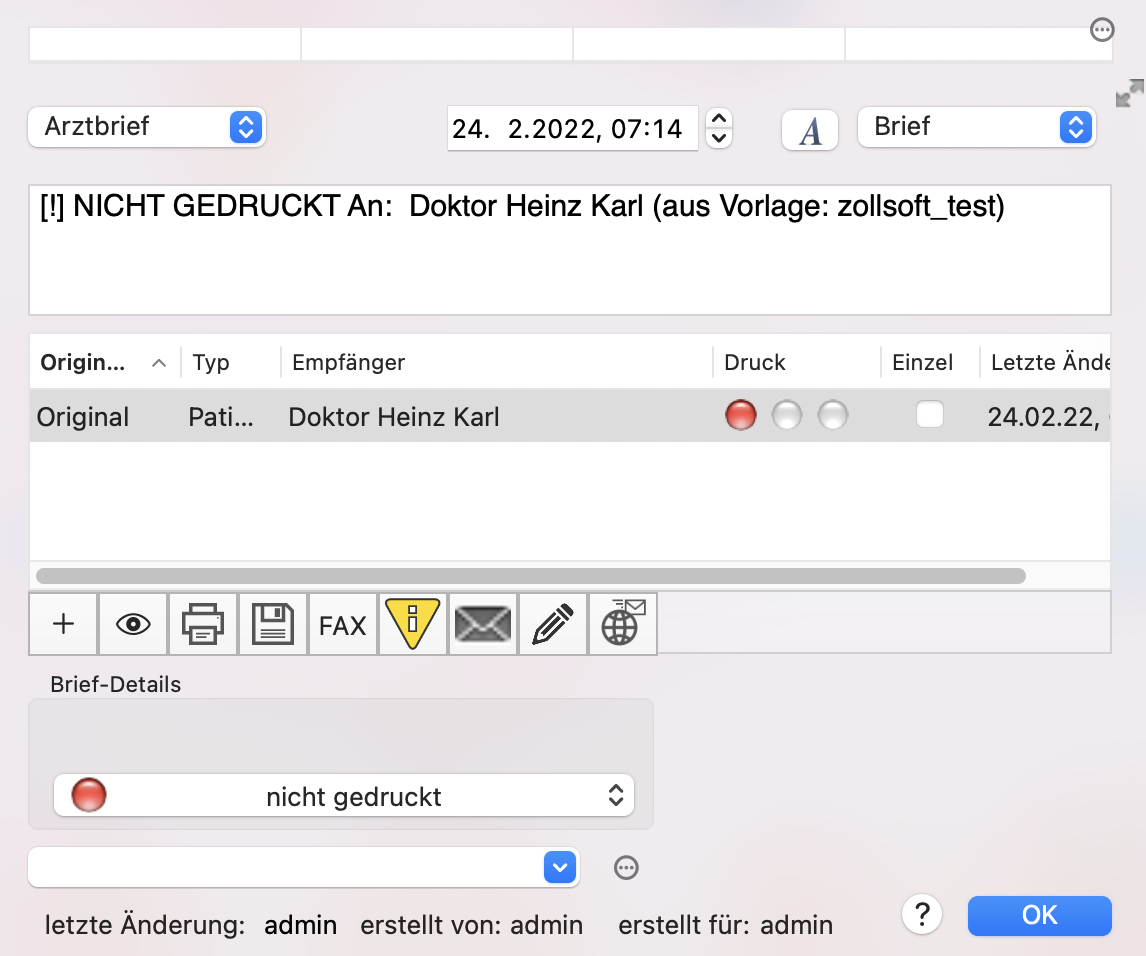Sort by Origin column header
The height and width of the screenshot is (956, 1146).
(x=103, y=363)
